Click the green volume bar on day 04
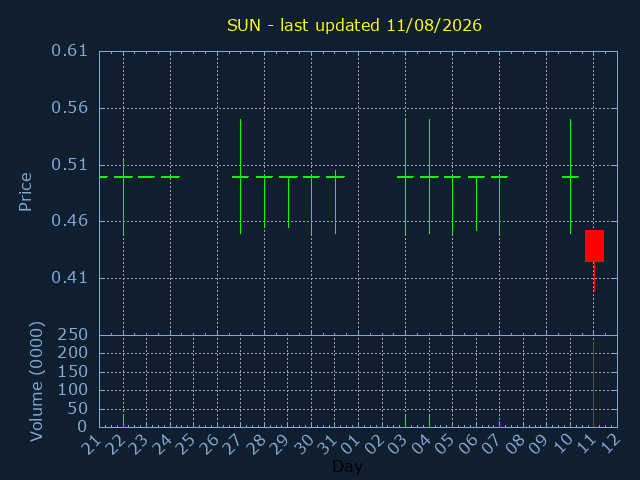This screenshot has width=640, height=480. click(x=429, y=421)
